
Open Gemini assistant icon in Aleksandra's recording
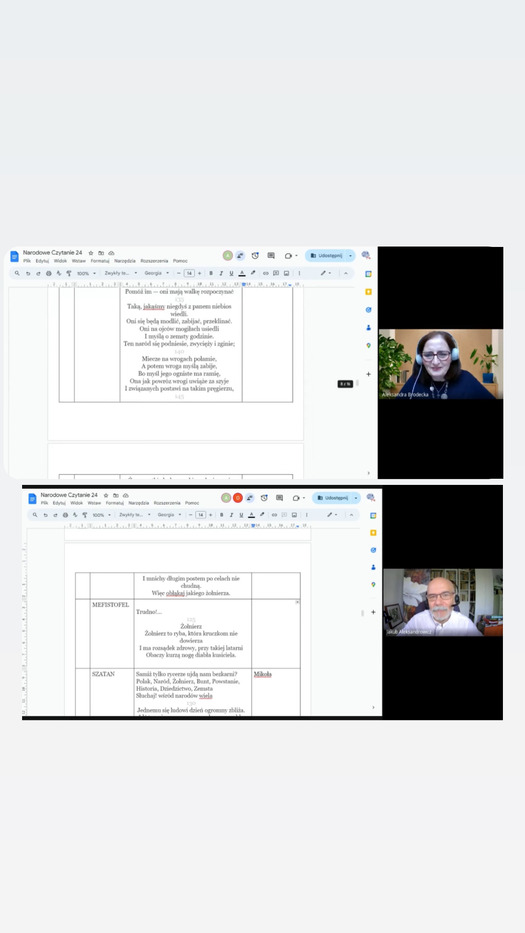tap(365, 255)
